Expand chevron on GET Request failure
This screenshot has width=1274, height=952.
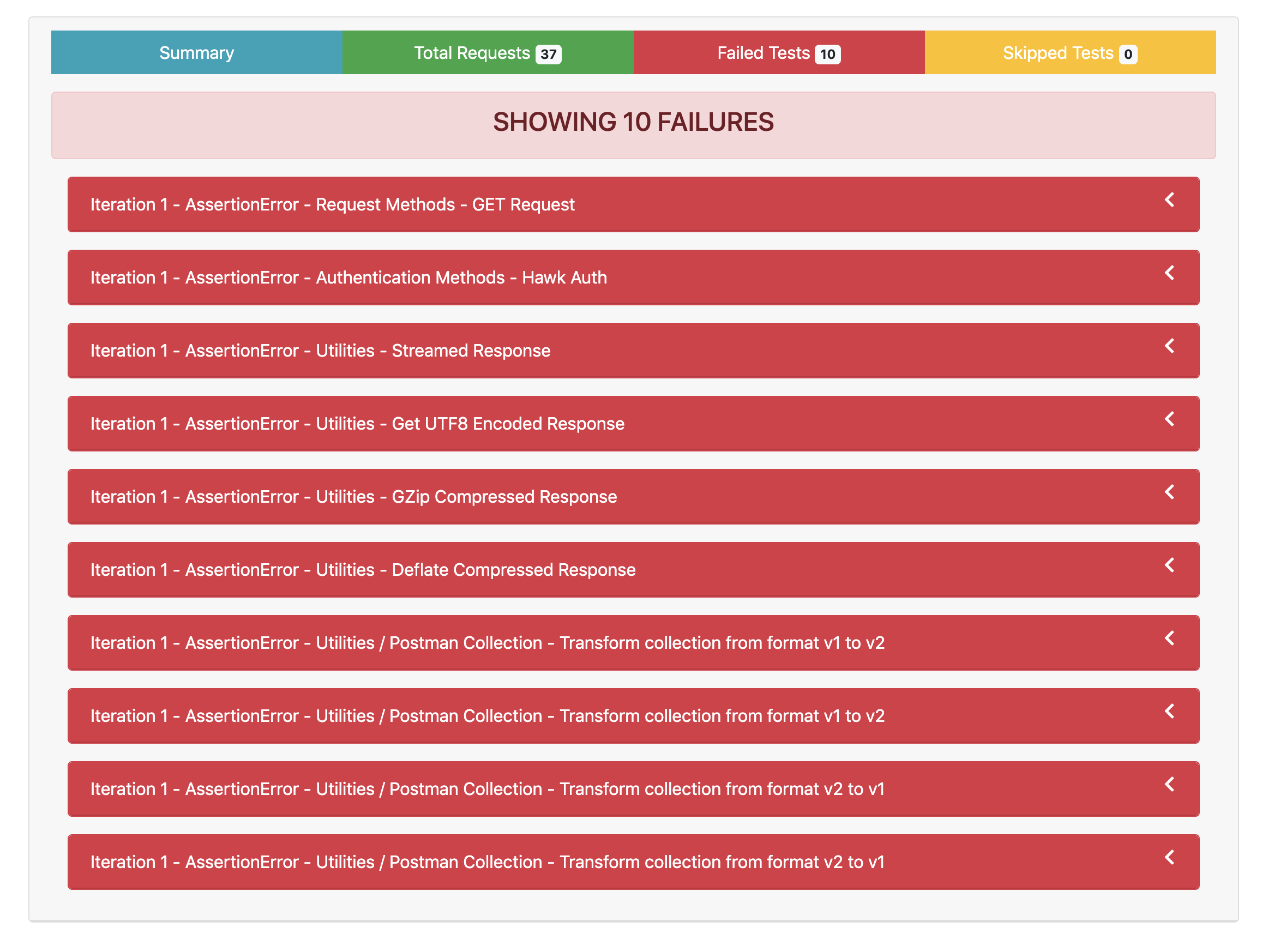1169,200
